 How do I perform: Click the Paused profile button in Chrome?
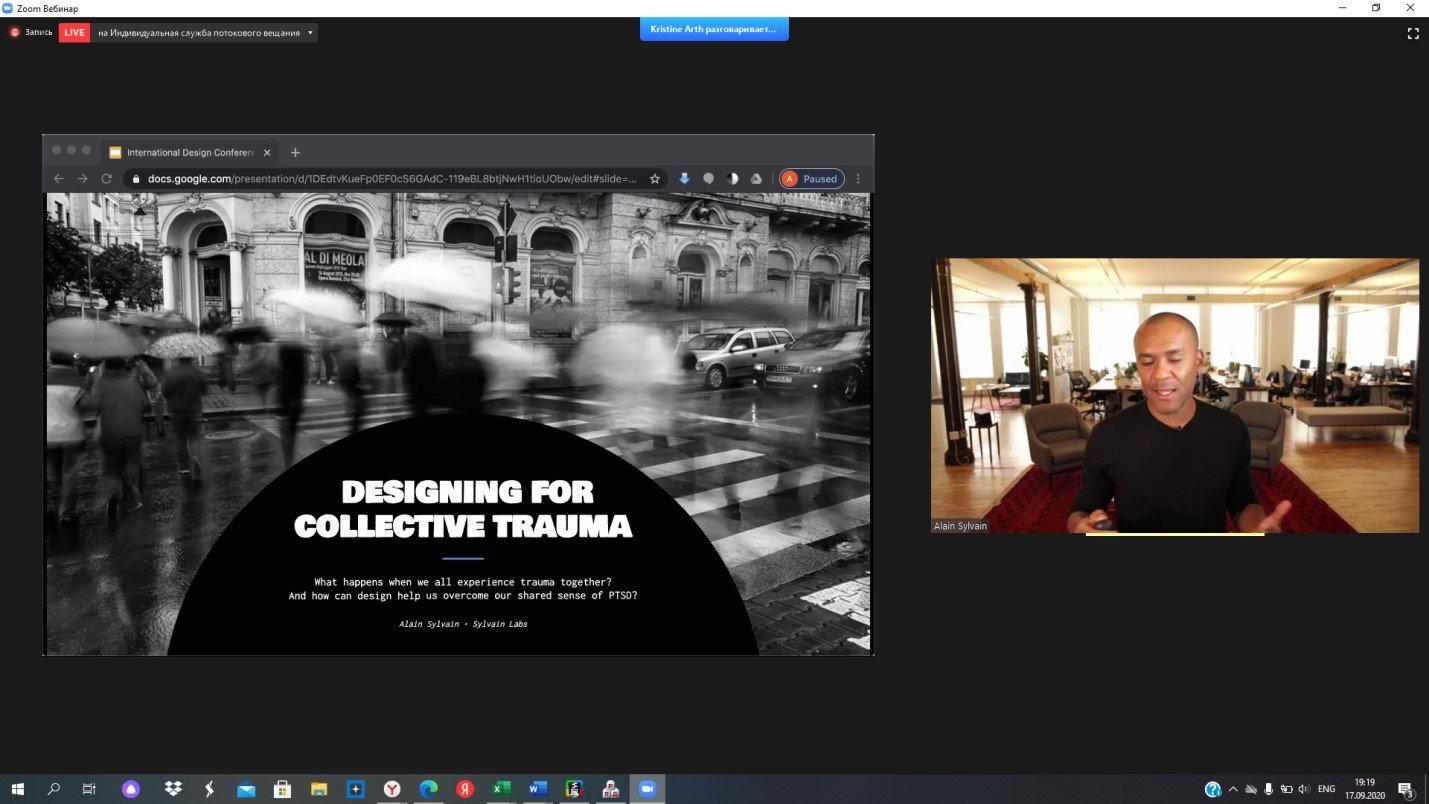point(812,179)
